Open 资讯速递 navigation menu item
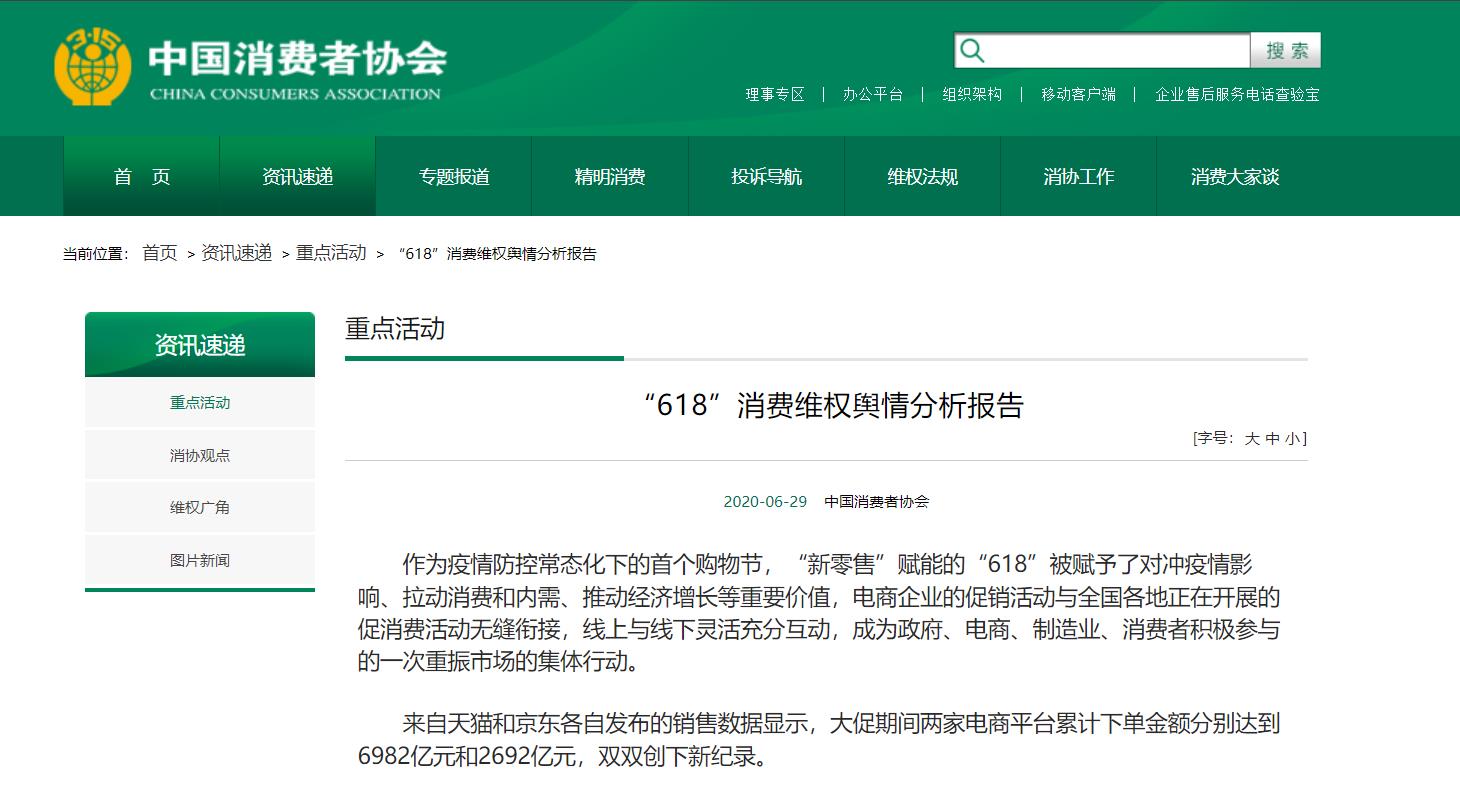Viewport: 1460px width, 789px height. [297, 177]
